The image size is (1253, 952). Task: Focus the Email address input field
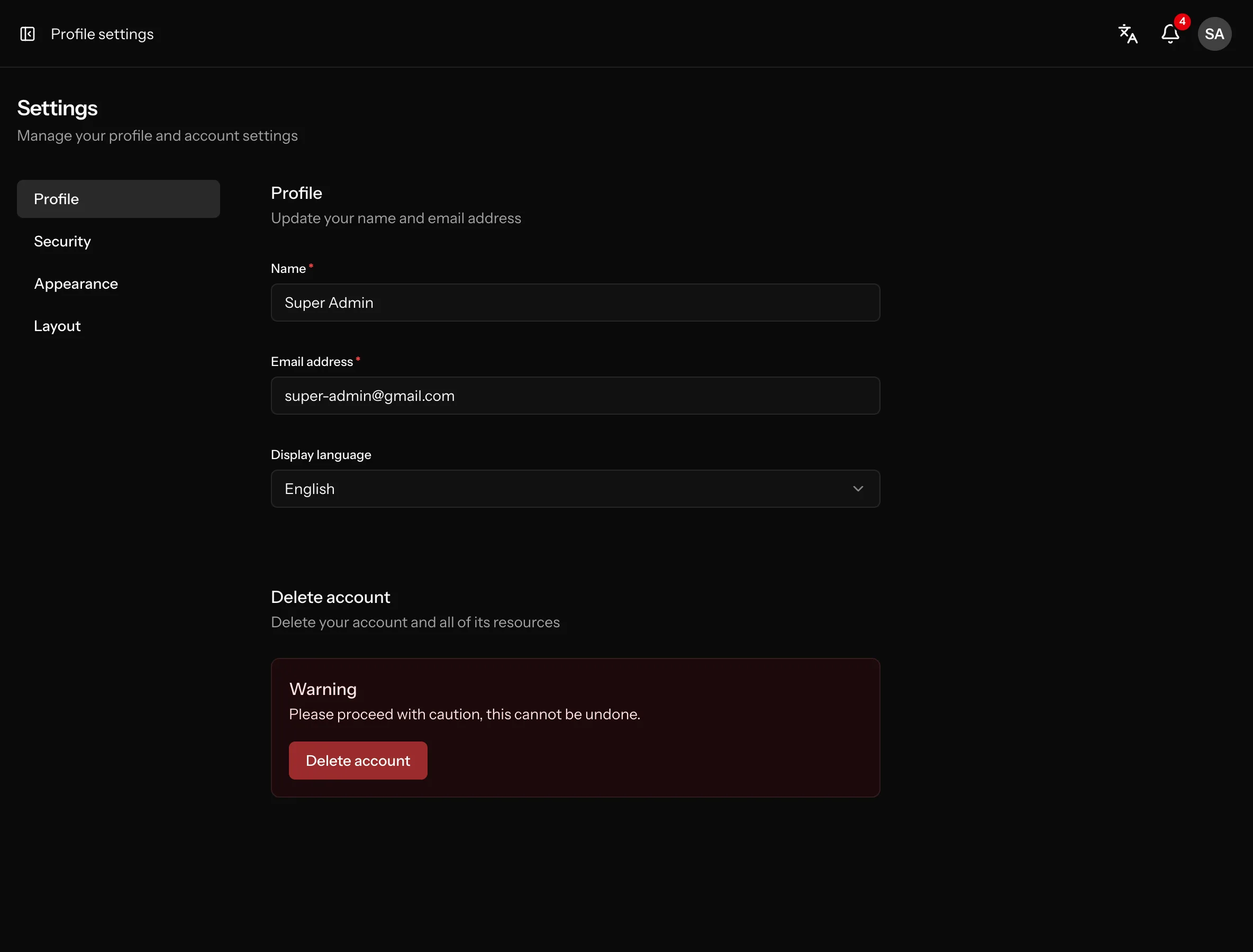pyautogui.click(x=576, y=396)
